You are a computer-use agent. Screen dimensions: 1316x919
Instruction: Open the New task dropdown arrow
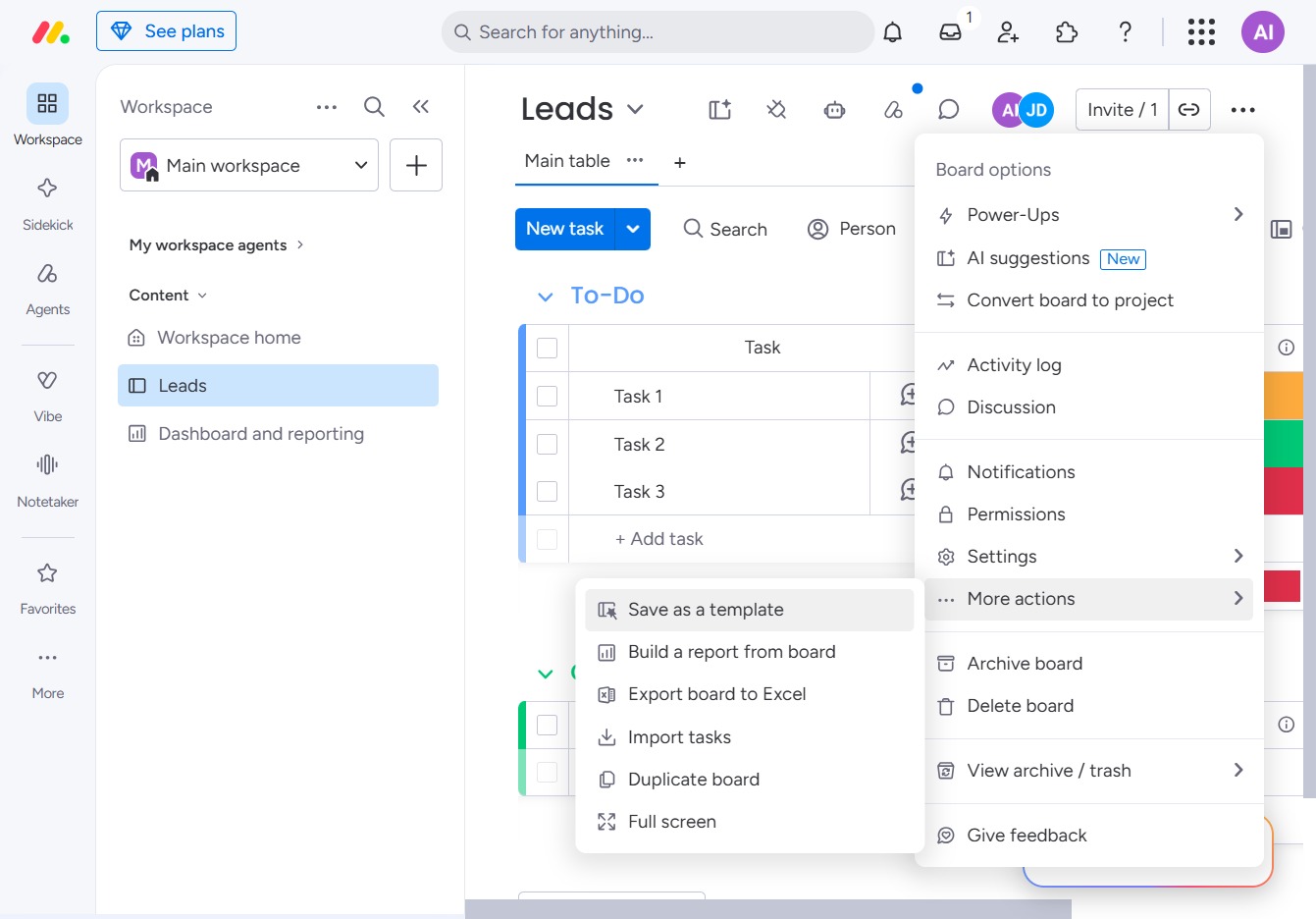[633, 229]
